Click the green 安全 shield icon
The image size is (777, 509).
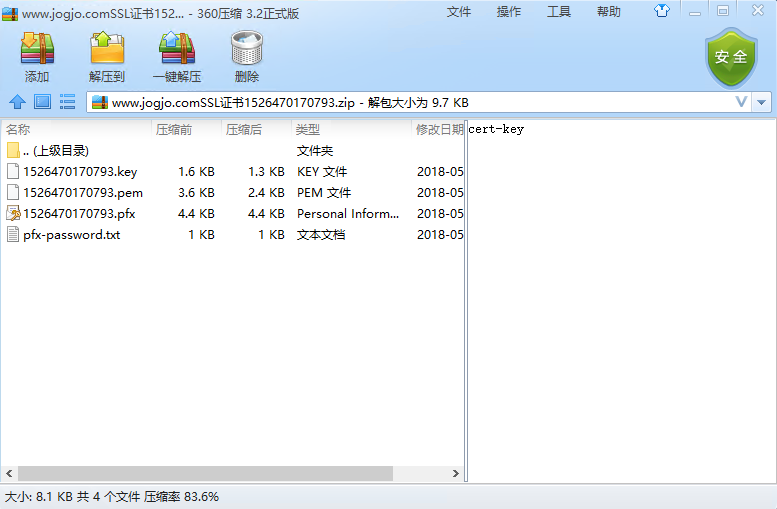tap(731, 58)
